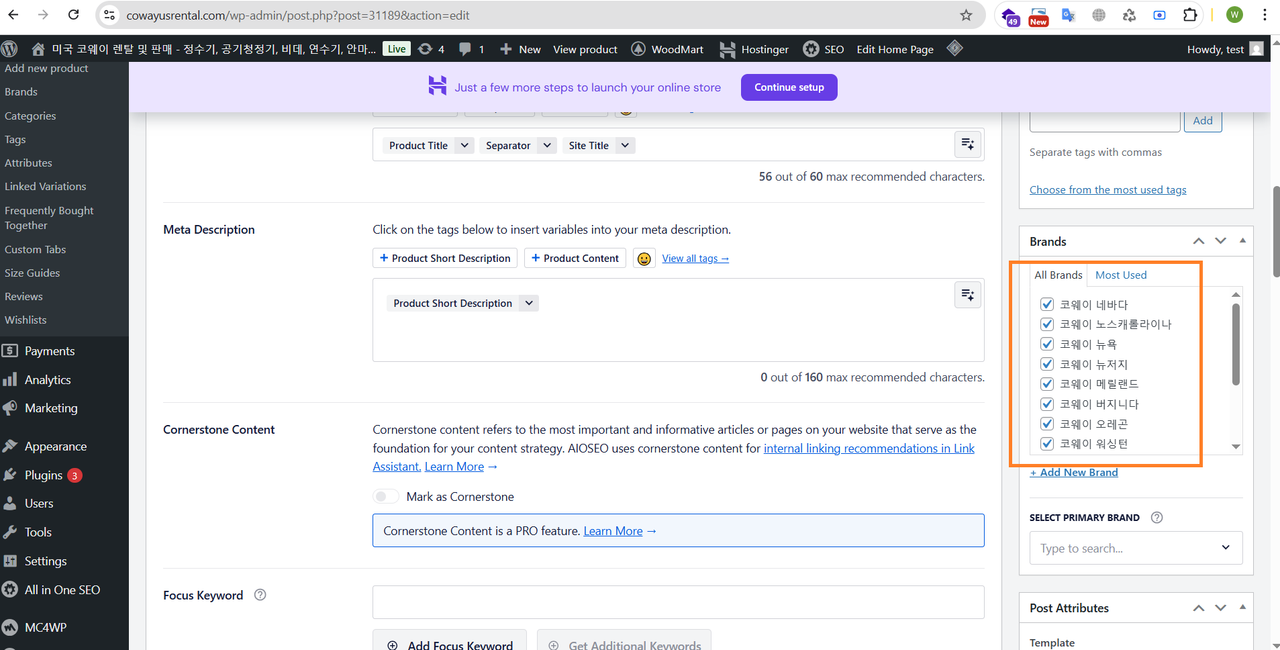Uncheck the 코웨이 노스캐롤라이나 brand

[1047, 324]
